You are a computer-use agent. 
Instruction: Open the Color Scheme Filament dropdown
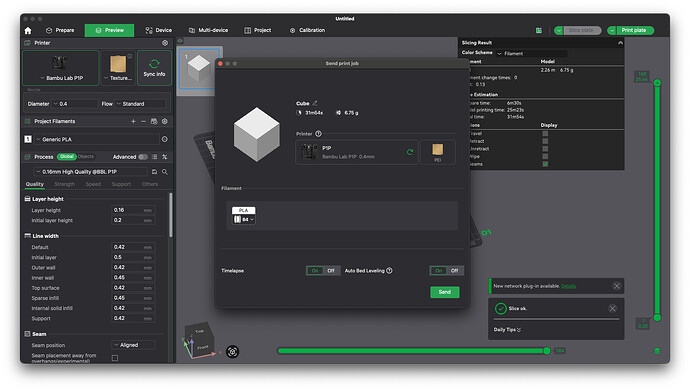click(x=532, y=53)
